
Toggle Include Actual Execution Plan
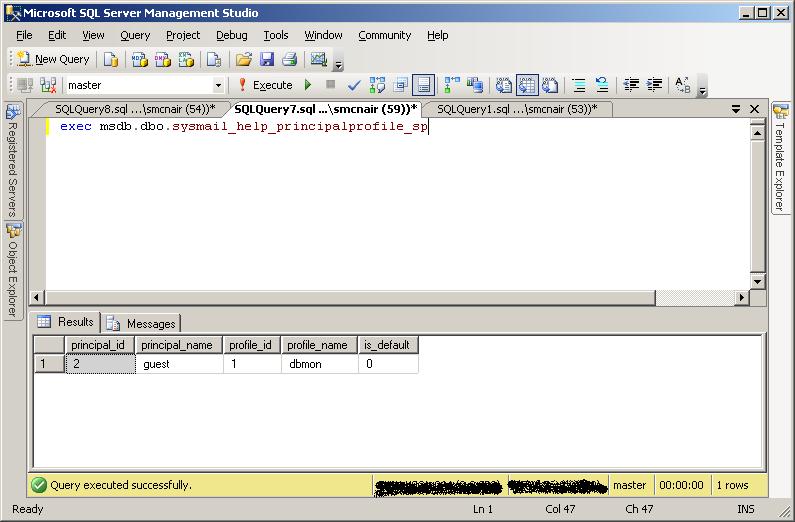[x=452, y=85]
